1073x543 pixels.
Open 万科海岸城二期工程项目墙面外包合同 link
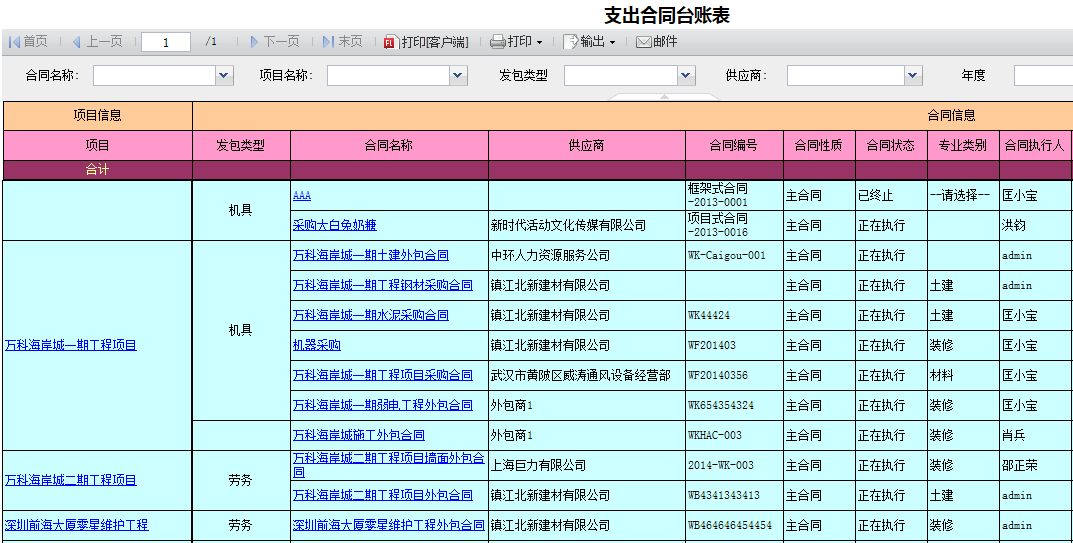tap(389, 466)
